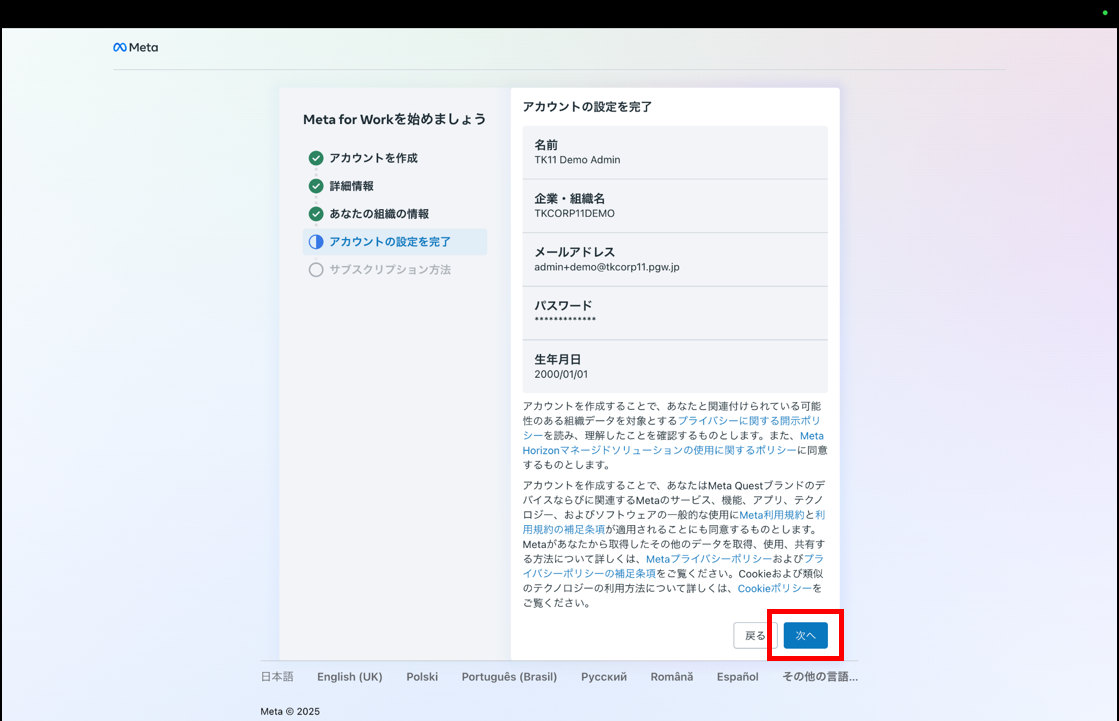Screen dimensions: 1119x721
Task: Switch language to Português (Brasil)
Action: point(510,677)
